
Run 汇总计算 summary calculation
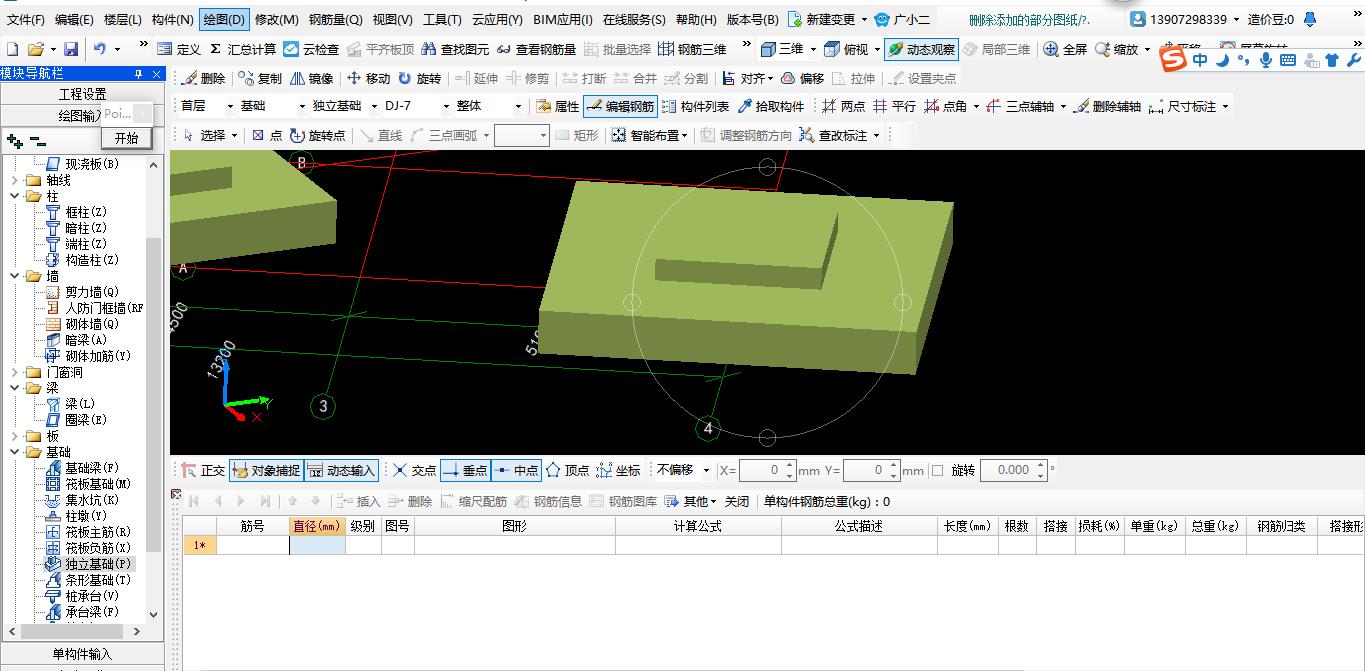click(x=243, y=49)
